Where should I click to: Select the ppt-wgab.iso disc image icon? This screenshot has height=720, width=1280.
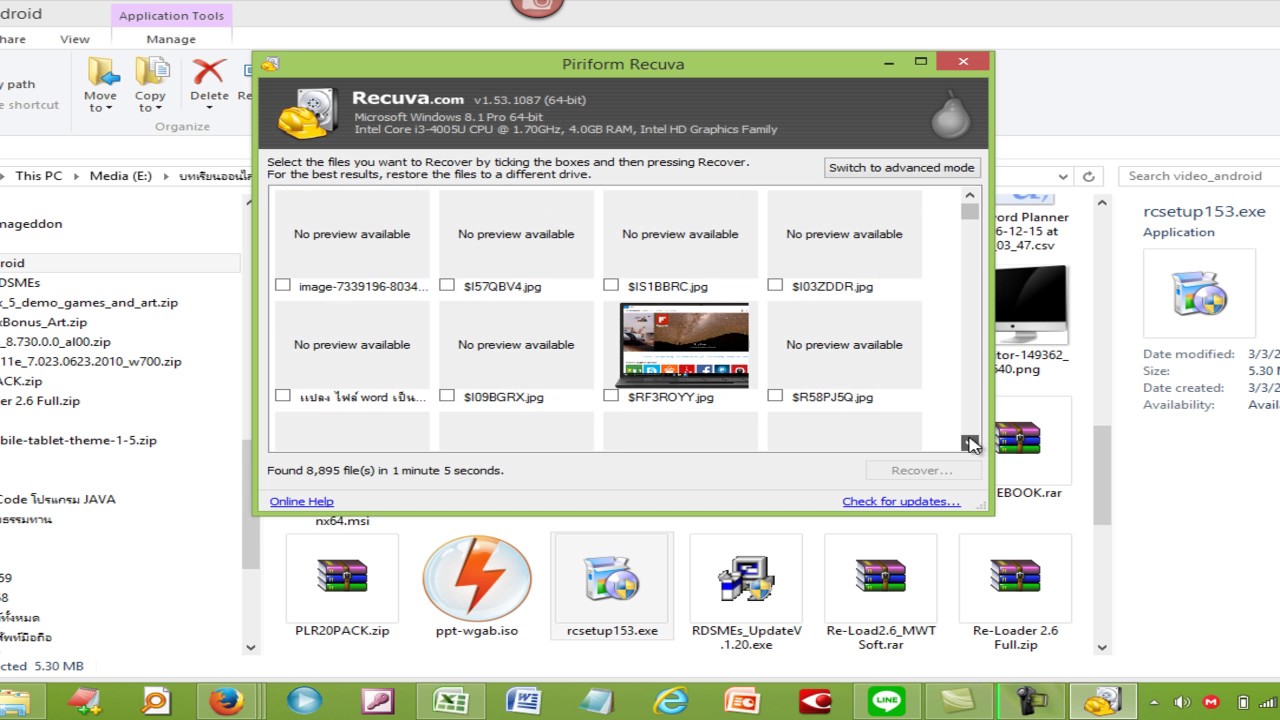tap(477, 578)
